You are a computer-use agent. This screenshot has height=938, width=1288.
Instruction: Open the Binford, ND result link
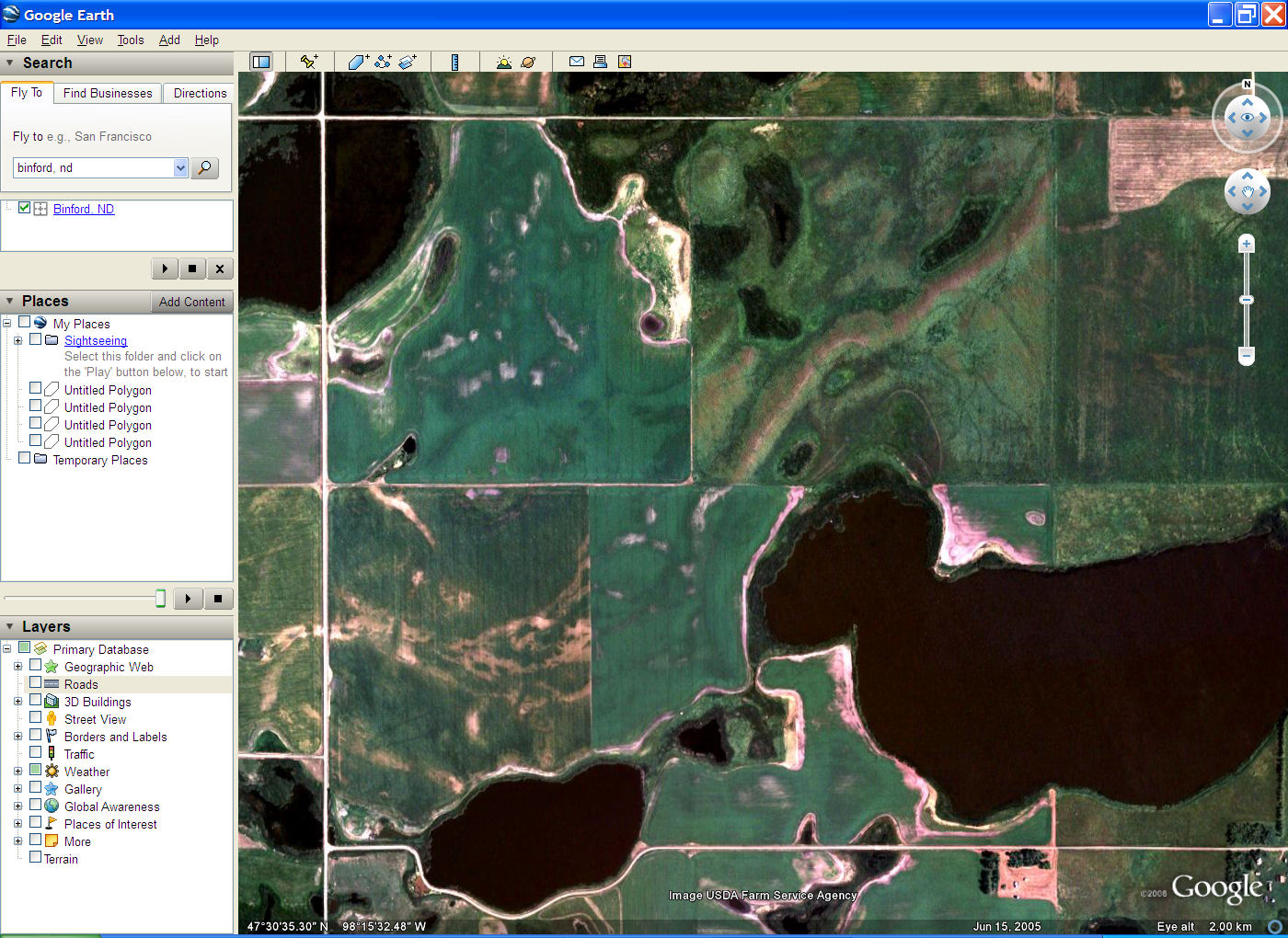84,209
